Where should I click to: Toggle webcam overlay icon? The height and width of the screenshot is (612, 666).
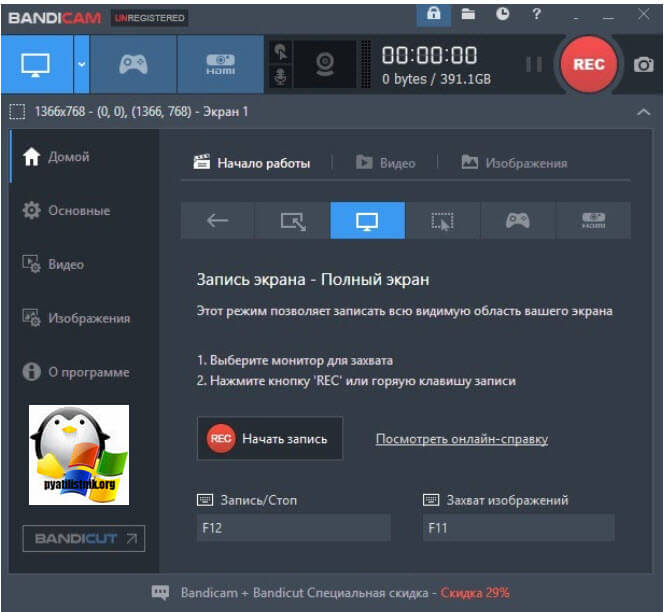[325, 64]
